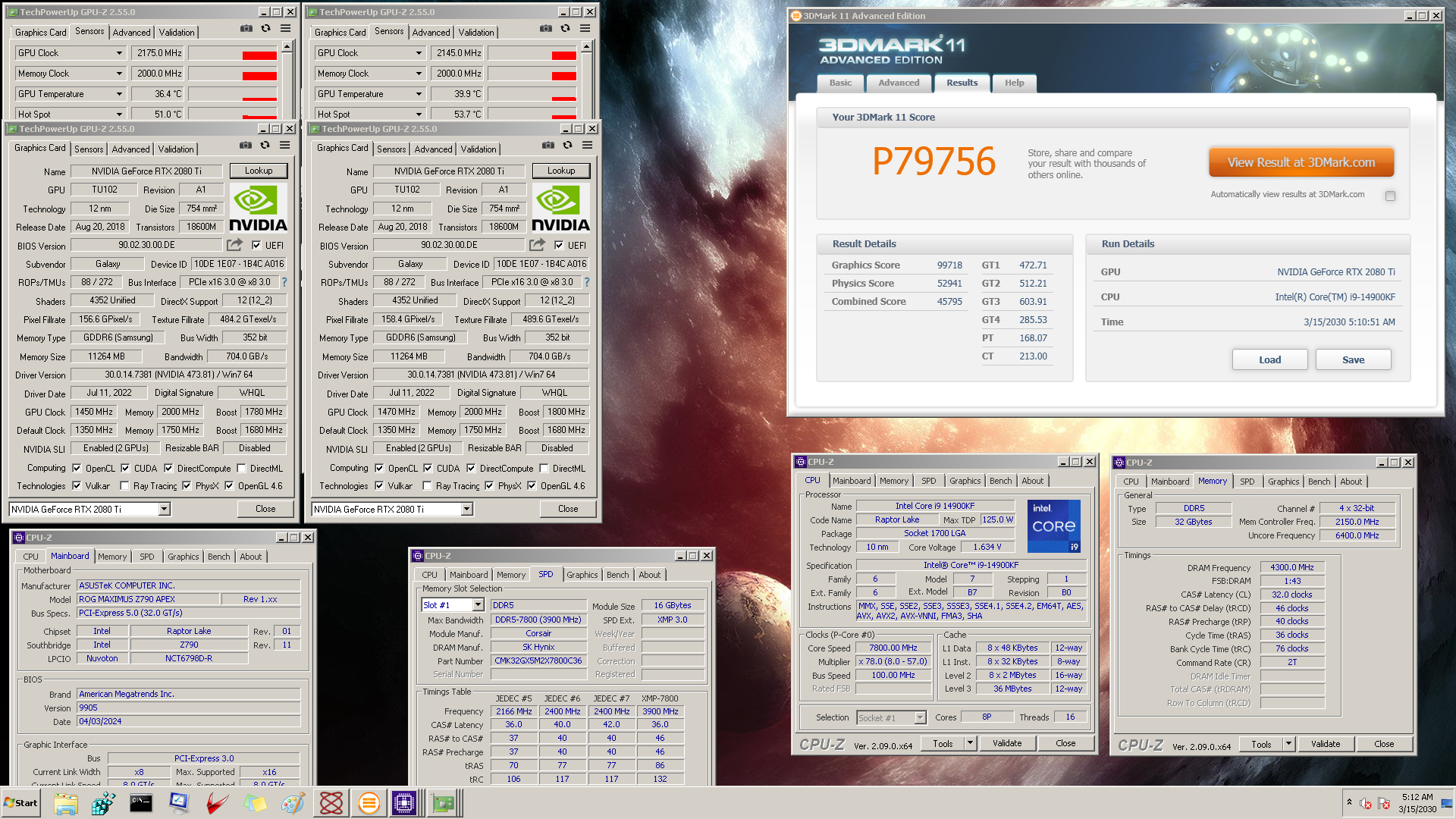Click View Result at 3DMark.com button
1456x819 pixels.
1301,162
